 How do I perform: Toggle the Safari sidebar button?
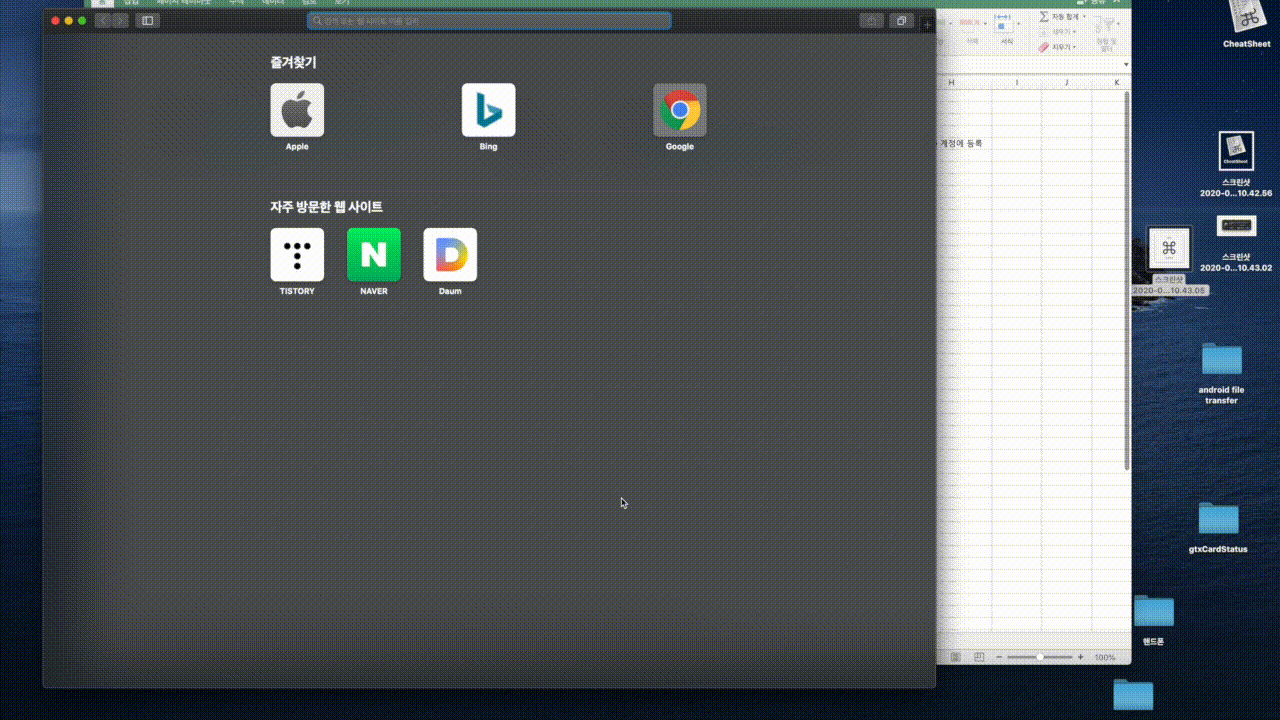148,20
